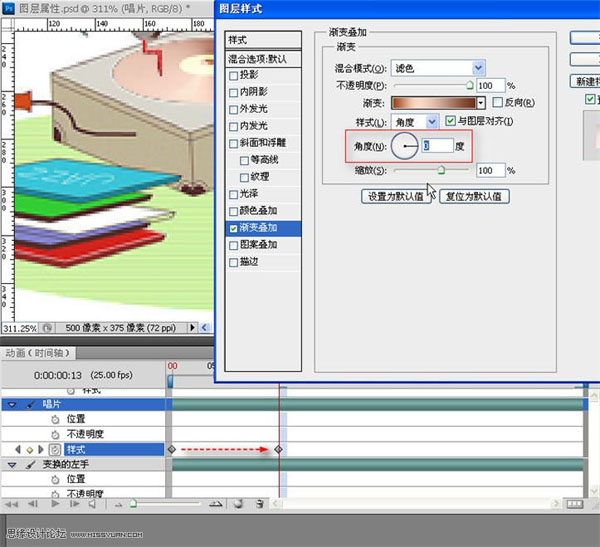The image size is (600, 547).
Task: Enable the 投影 drop shadow checkbox
Action: point(234,75)
